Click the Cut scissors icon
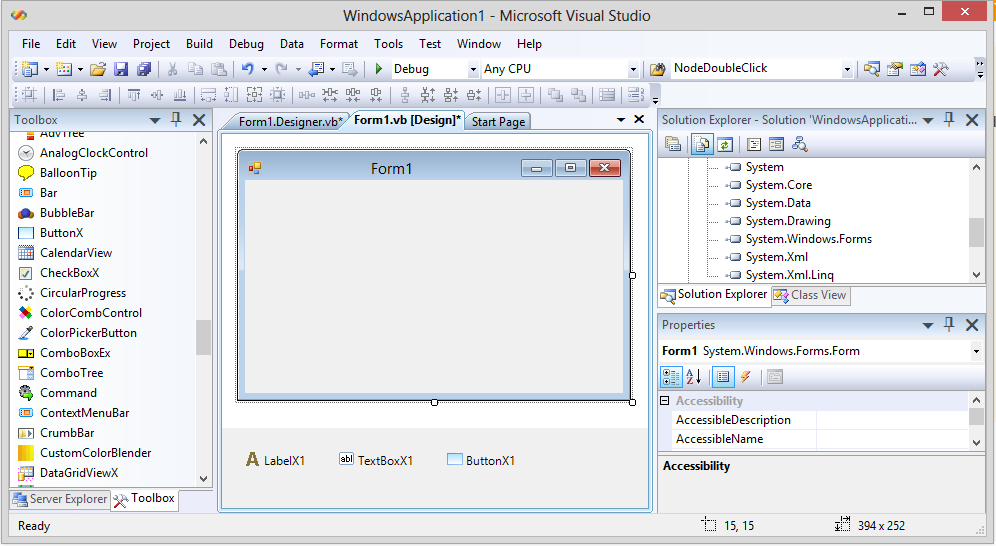Image resolution: width=996 pixels, height=546 pixels. click(x=172, y=69)
